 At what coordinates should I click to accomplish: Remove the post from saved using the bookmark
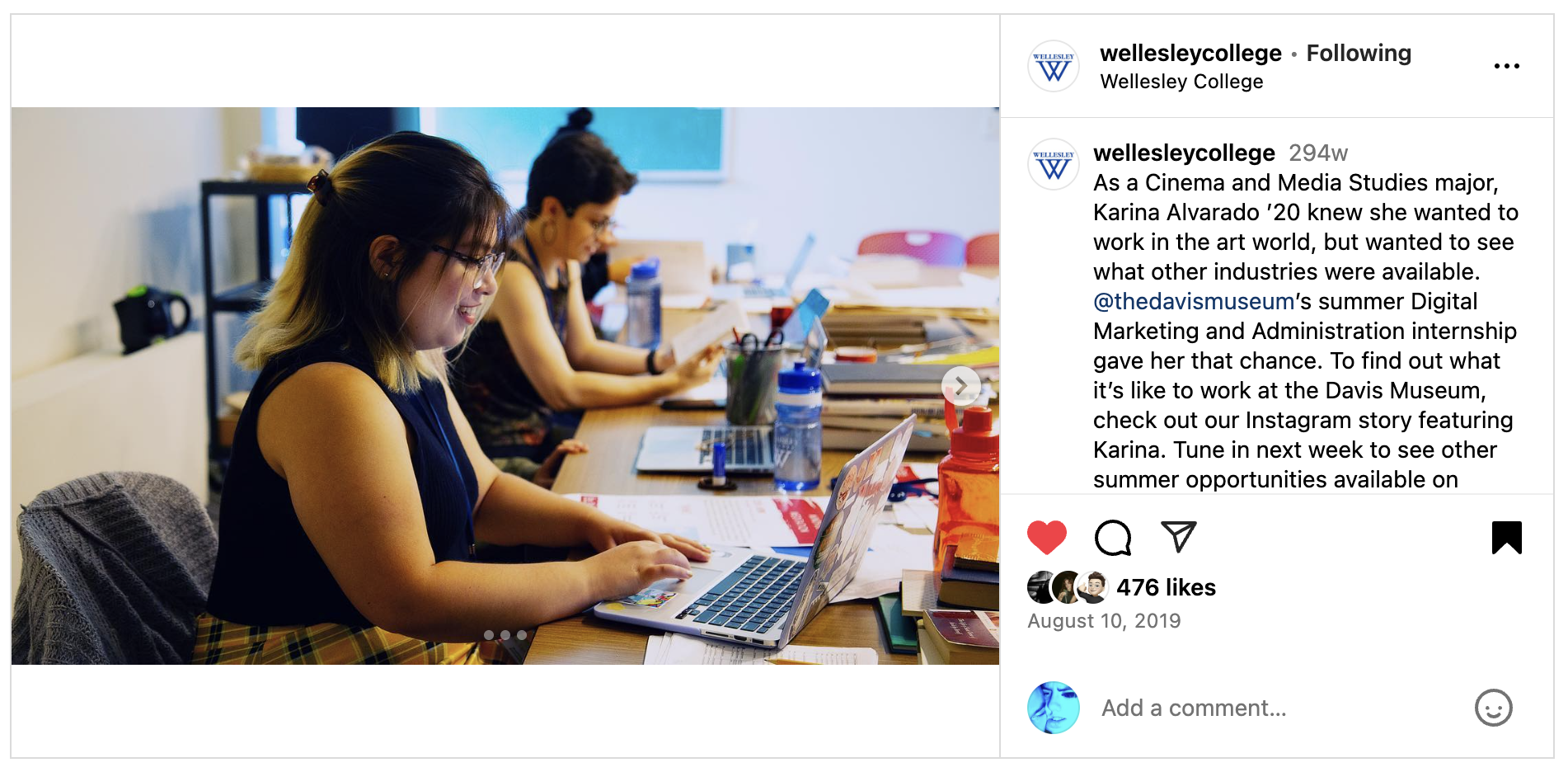tap(1507, 538)
